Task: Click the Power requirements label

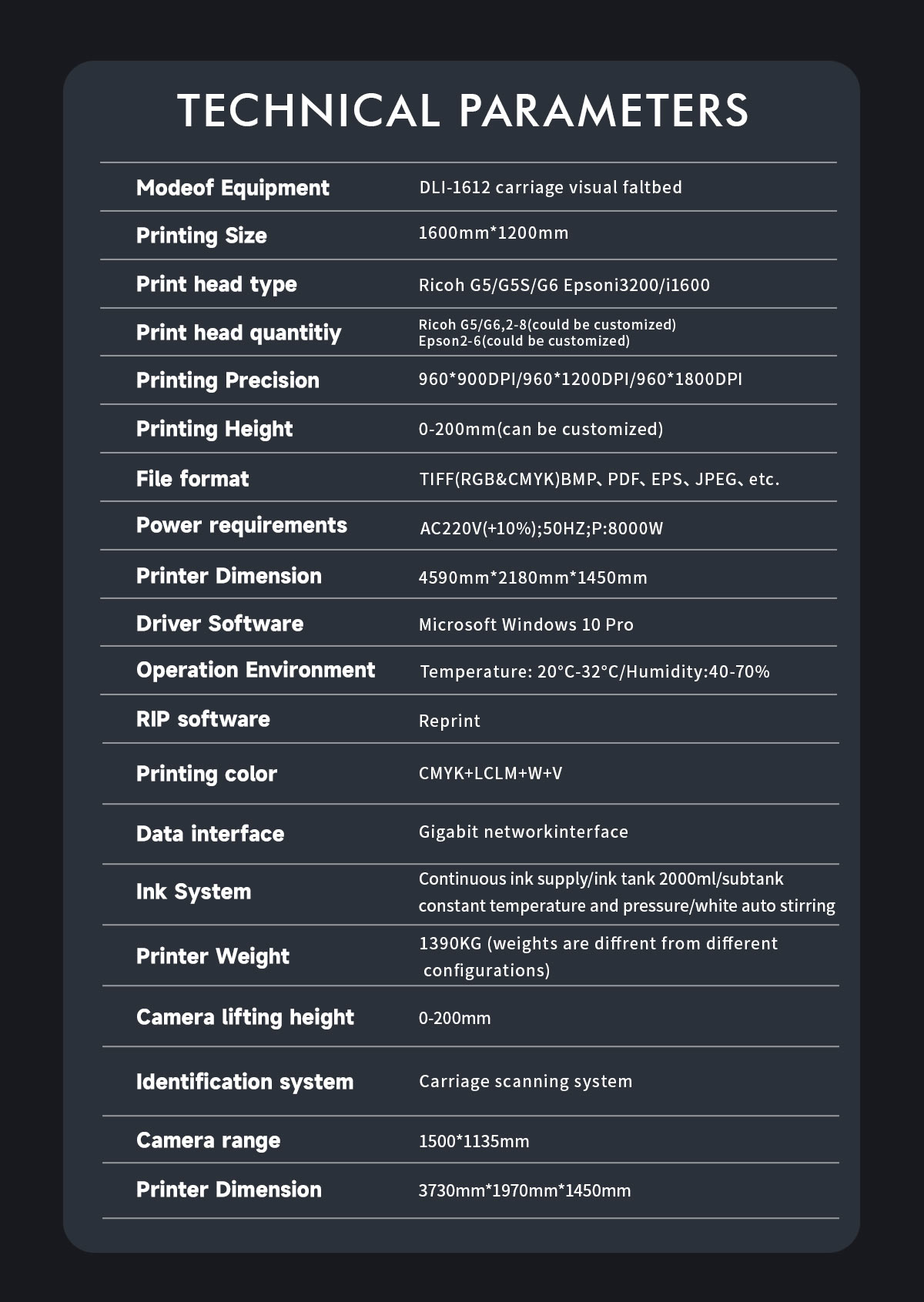Action: point(242,525)
